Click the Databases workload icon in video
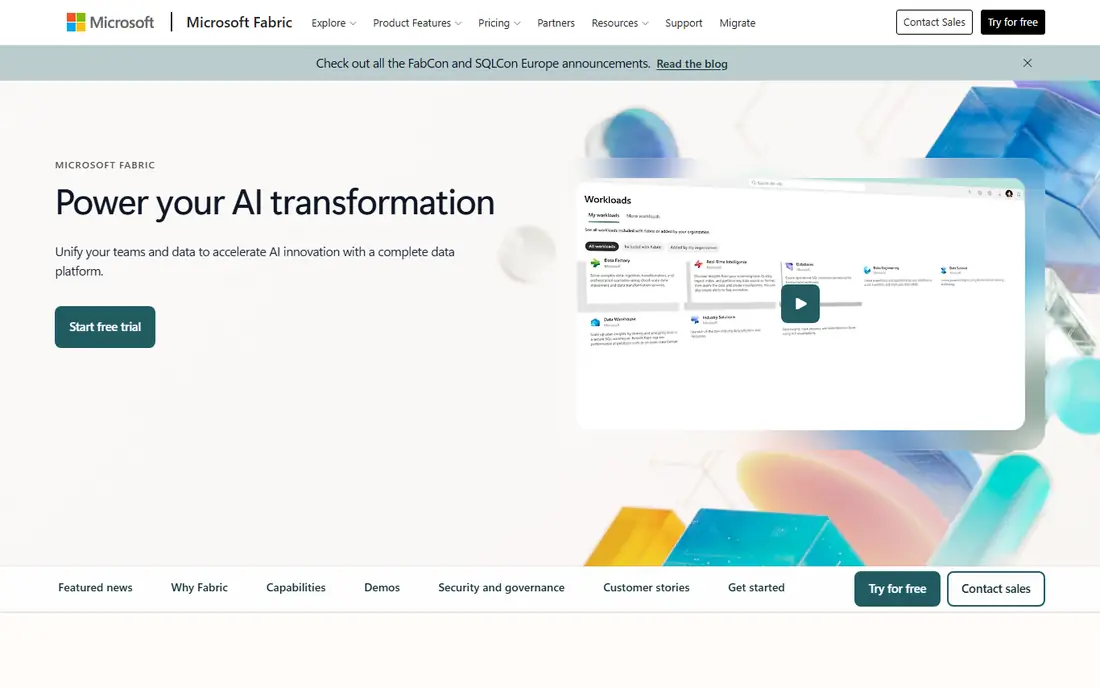 click(x=789, y=267)
